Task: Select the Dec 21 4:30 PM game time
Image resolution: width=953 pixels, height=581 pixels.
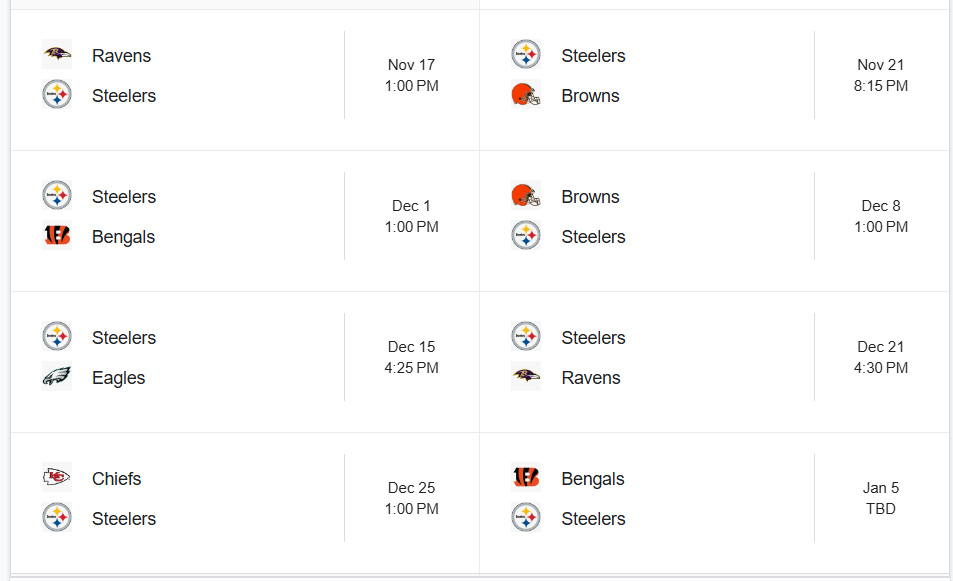Action: coord(881,357)
